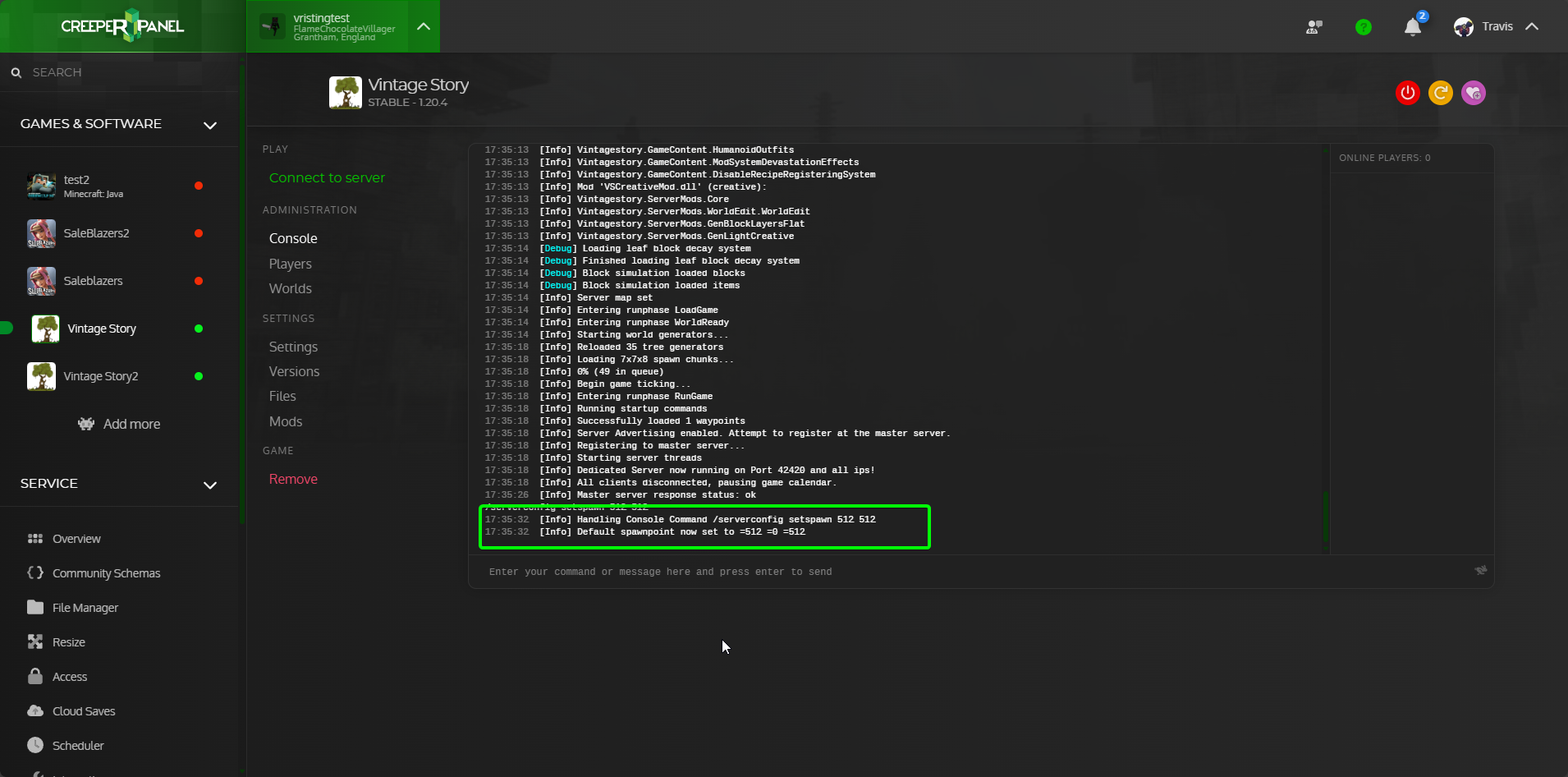The width and height of the screenshot is (1568, 777).
Task: Click the 'Loading leaf block decay system' line
Action: click(617, 249)
